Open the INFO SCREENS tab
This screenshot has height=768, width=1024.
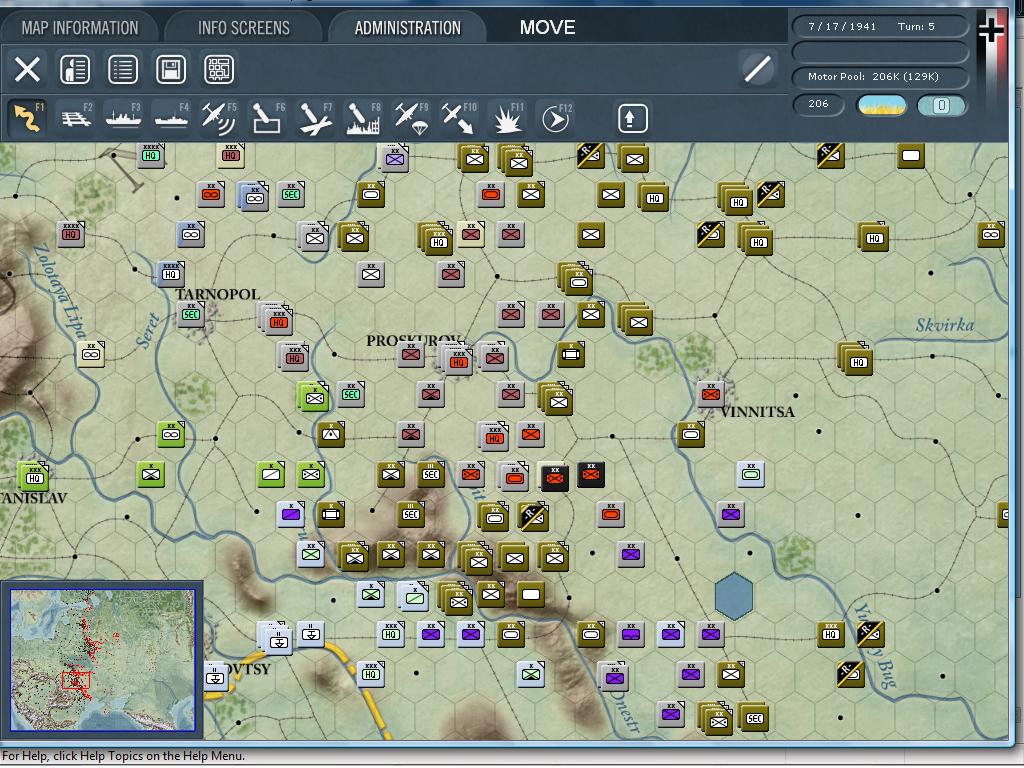[243, 27]
